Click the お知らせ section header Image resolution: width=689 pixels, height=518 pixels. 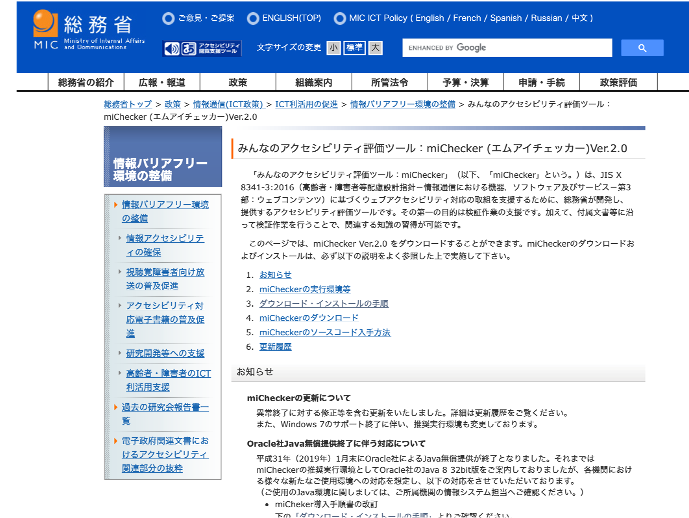click(x=438, y=372)
